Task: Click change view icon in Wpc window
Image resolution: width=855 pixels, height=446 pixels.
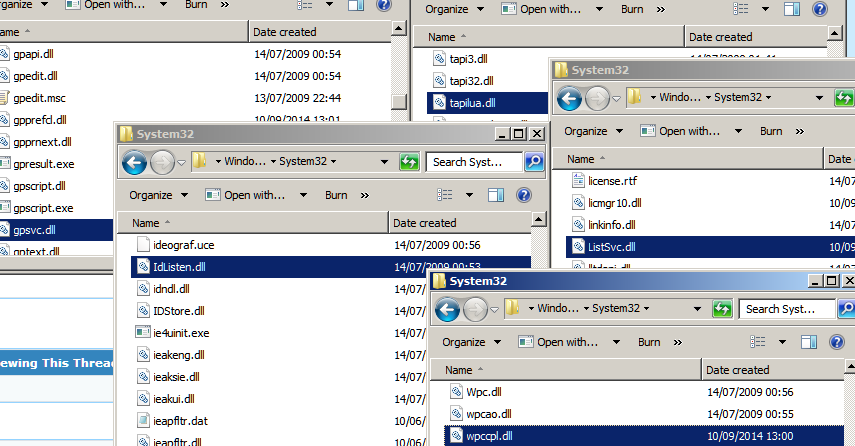Action: coord(758,342)
